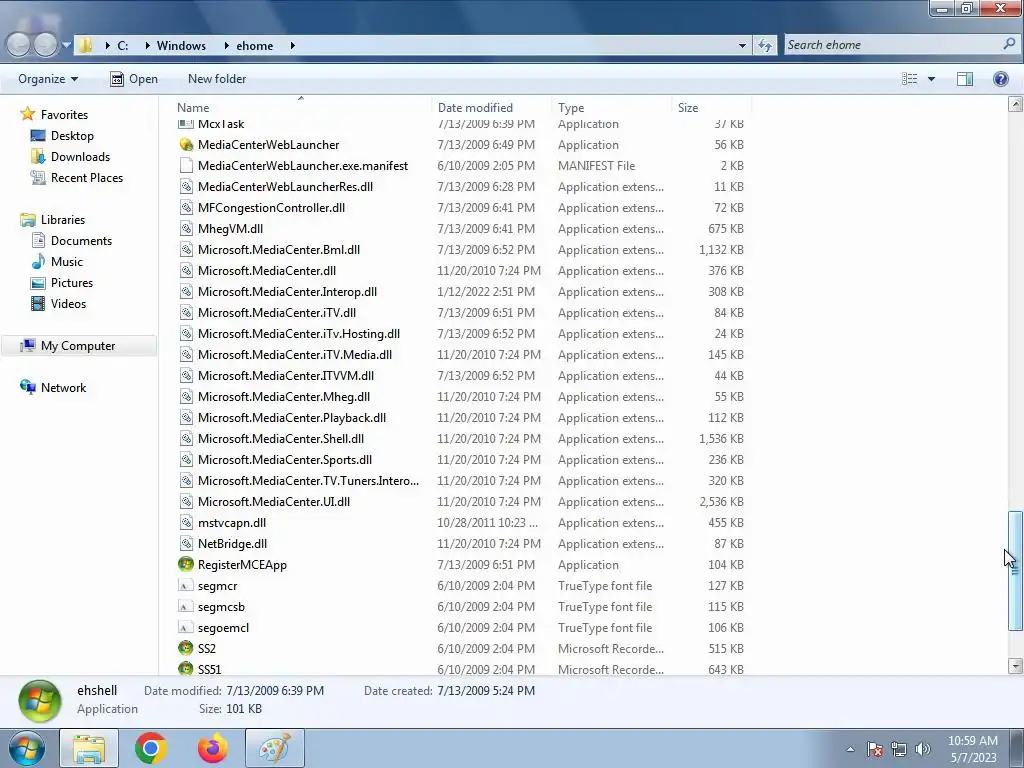Click the New folder button
This screenshot has width=1024, height=768.
[217, 79]
